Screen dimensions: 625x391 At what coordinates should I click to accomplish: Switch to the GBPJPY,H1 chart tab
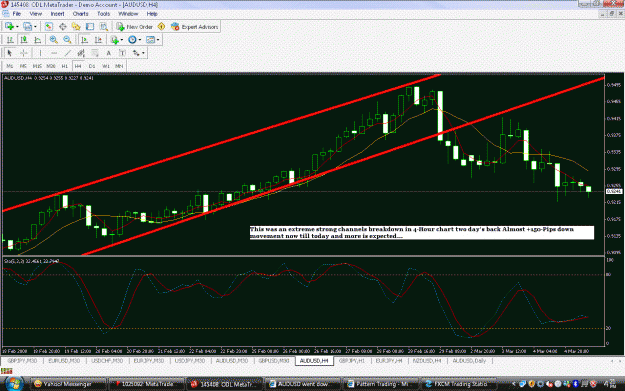(352, 361)
